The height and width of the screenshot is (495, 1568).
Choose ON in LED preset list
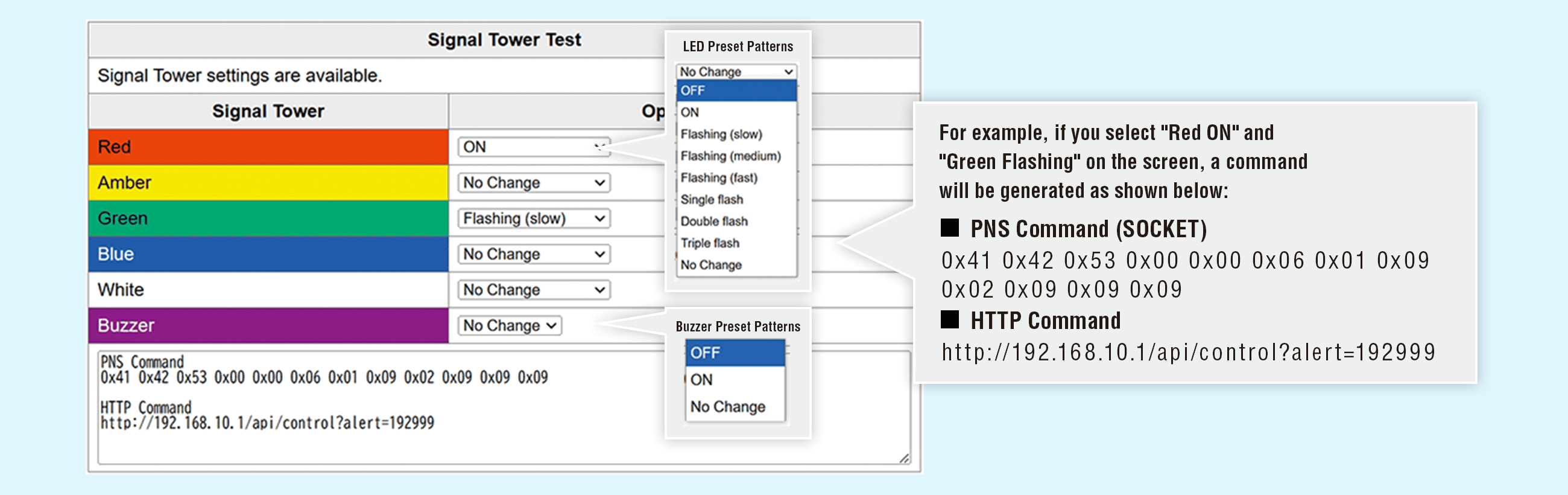(736, 112)
